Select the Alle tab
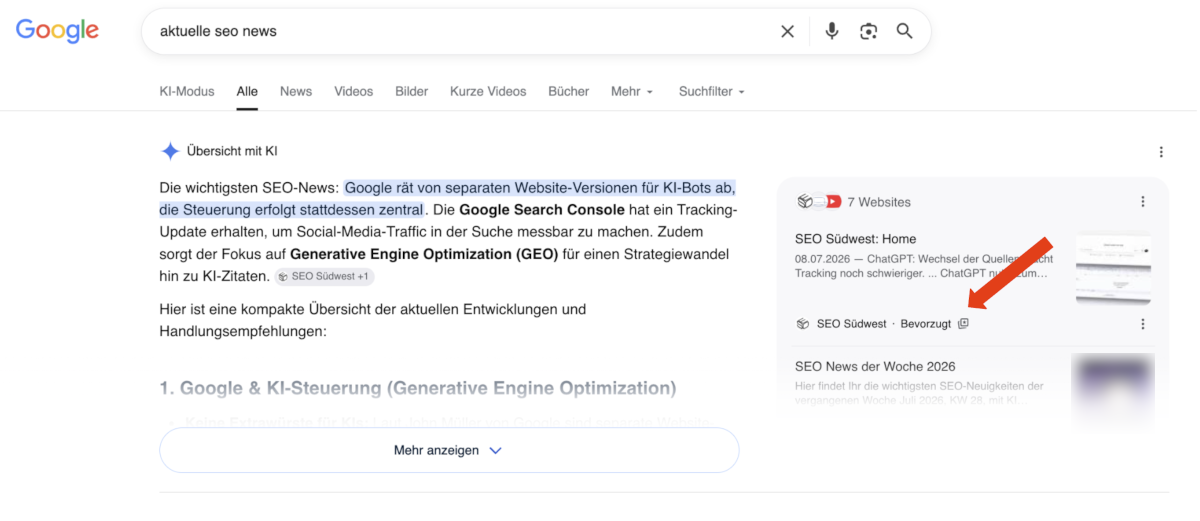The height and width of the screenshot is (521, 1200). (x=247, y=91)
